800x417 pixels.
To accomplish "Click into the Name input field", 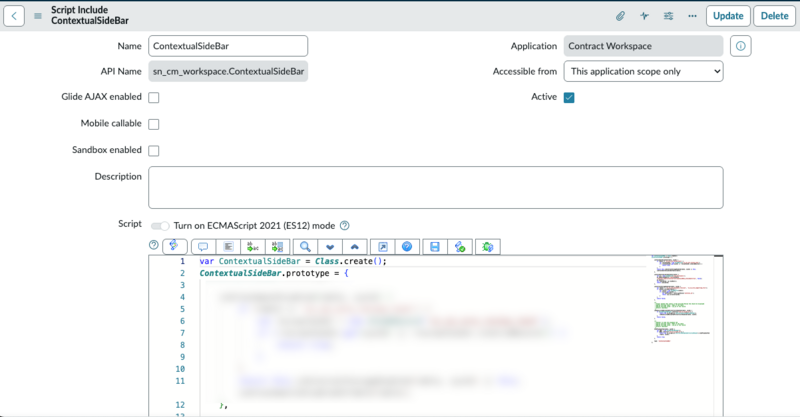I will point(228,46).
